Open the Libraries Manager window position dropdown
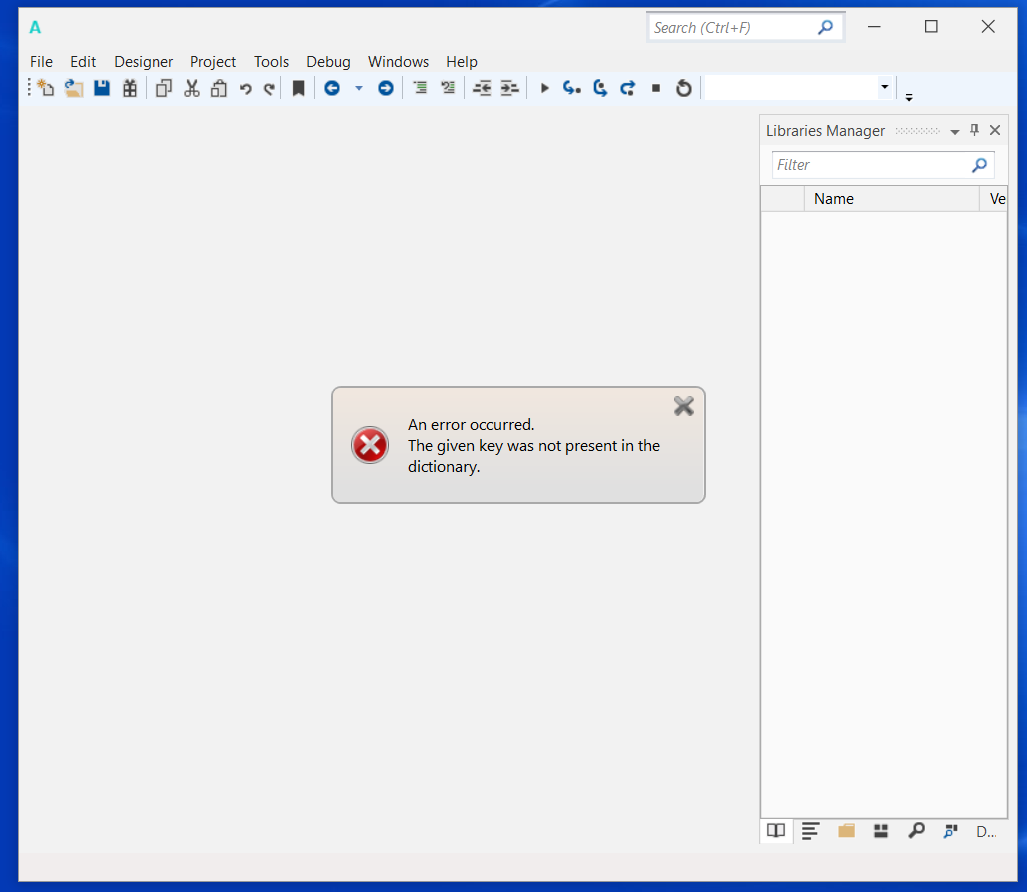 click(955, 132)
